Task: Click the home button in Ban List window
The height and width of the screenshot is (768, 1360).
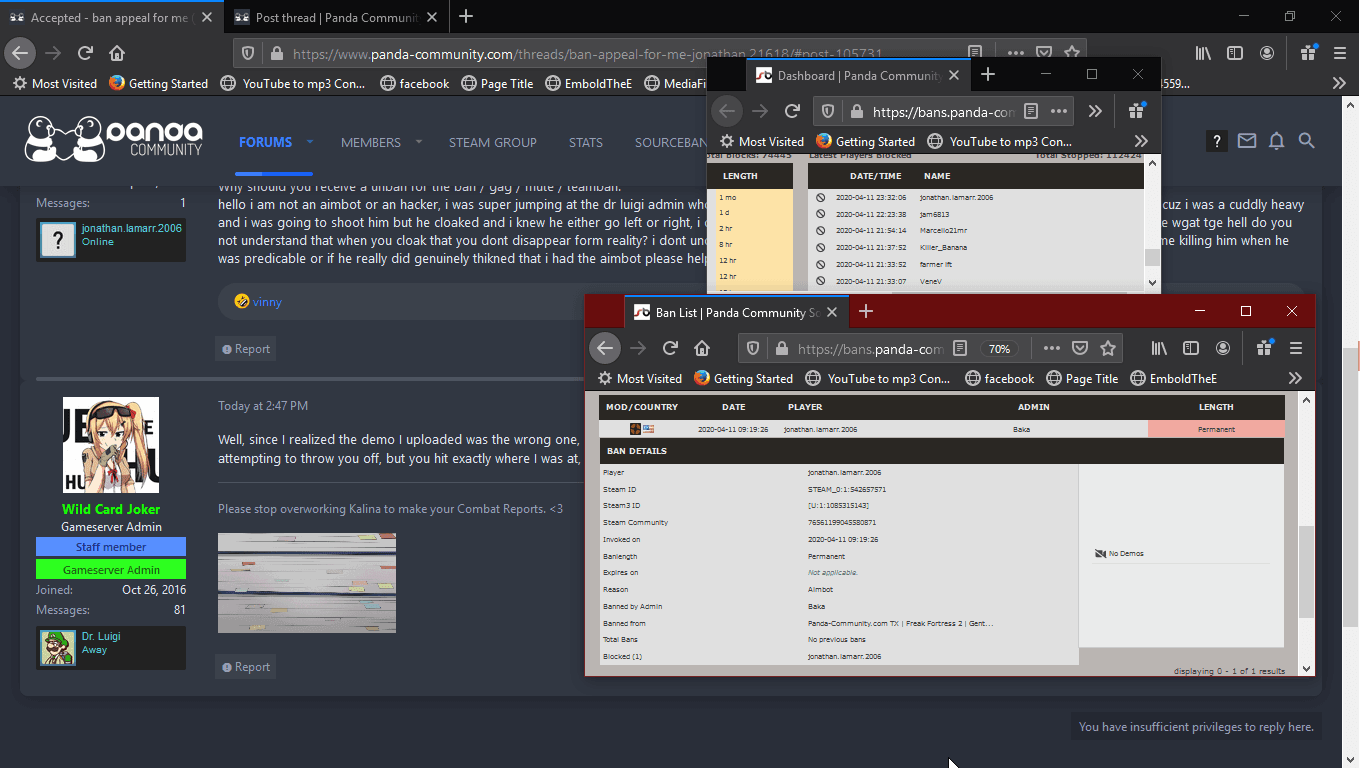Action: click(702, 348)
